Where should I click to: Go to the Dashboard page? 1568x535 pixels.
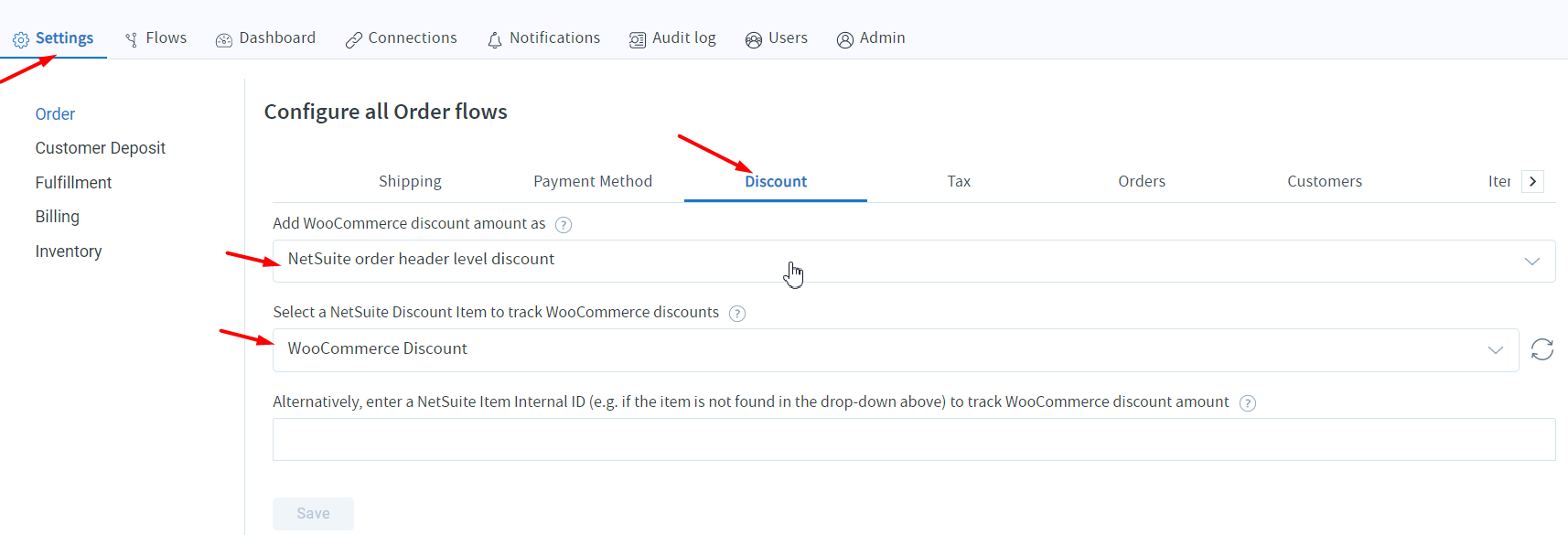tap(266, 38)
